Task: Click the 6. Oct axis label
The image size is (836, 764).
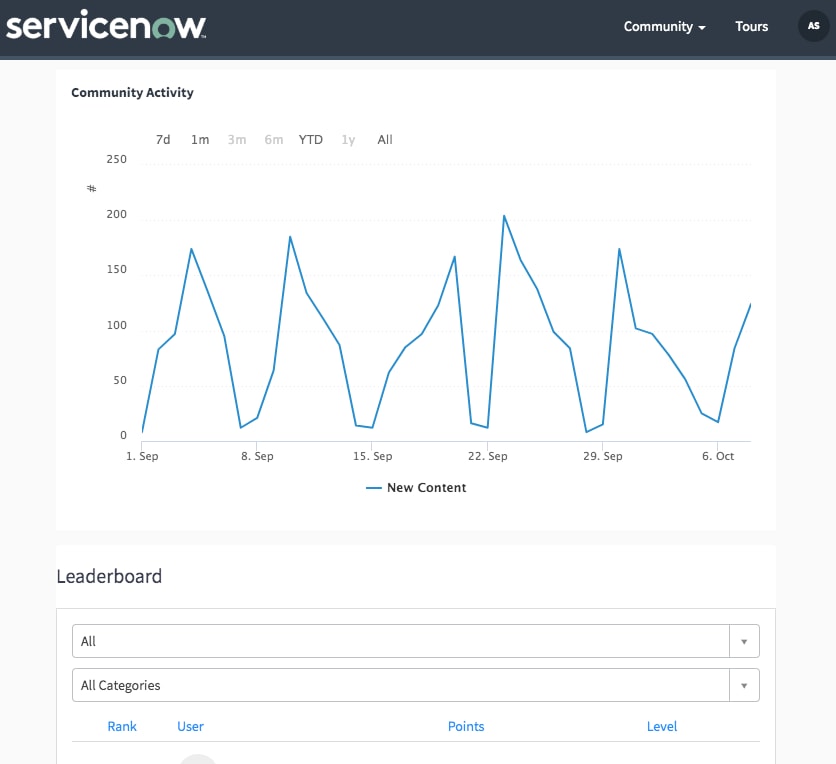Action: pos(718,456)
